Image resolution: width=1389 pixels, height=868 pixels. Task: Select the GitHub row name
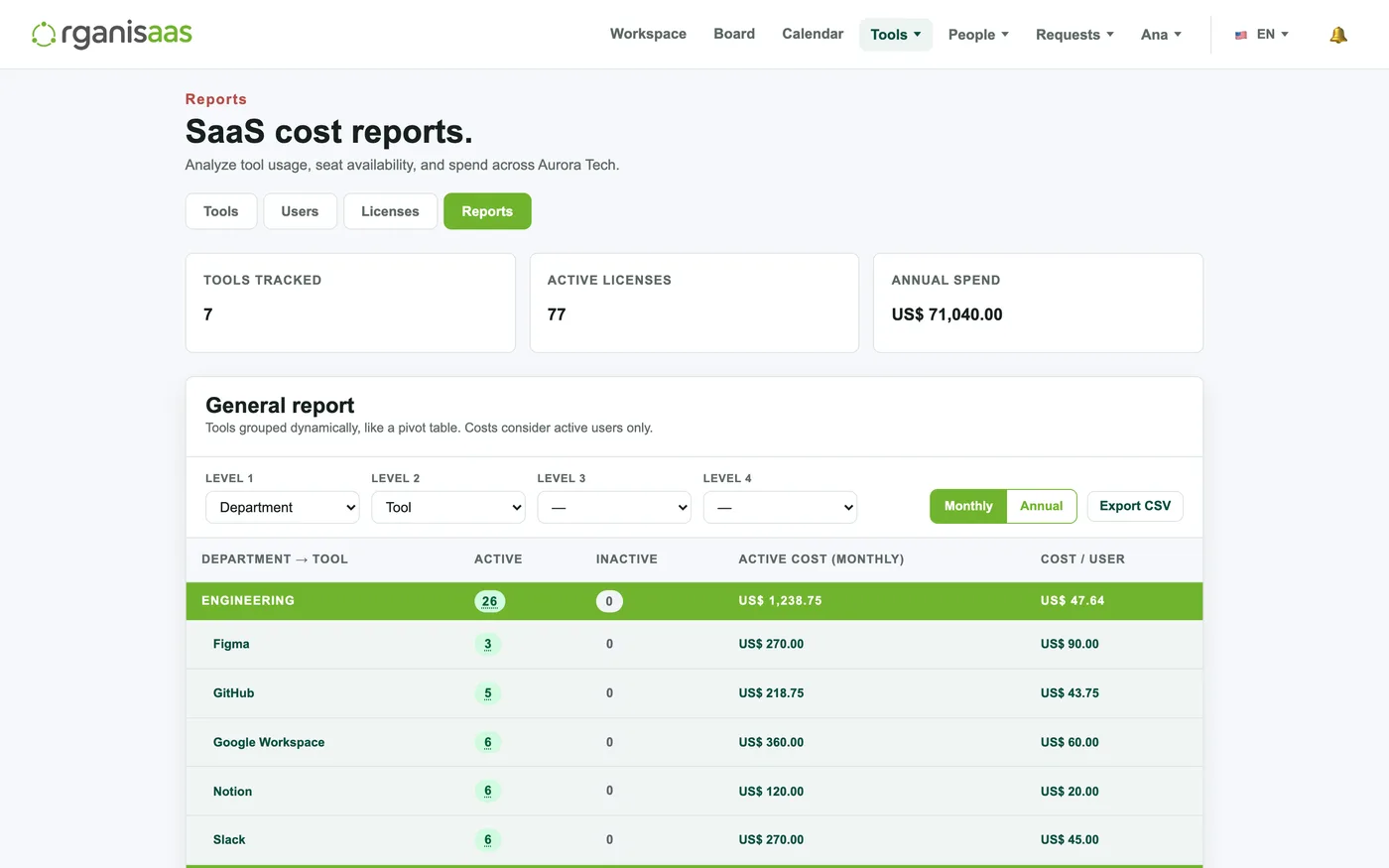click(234, 693)
